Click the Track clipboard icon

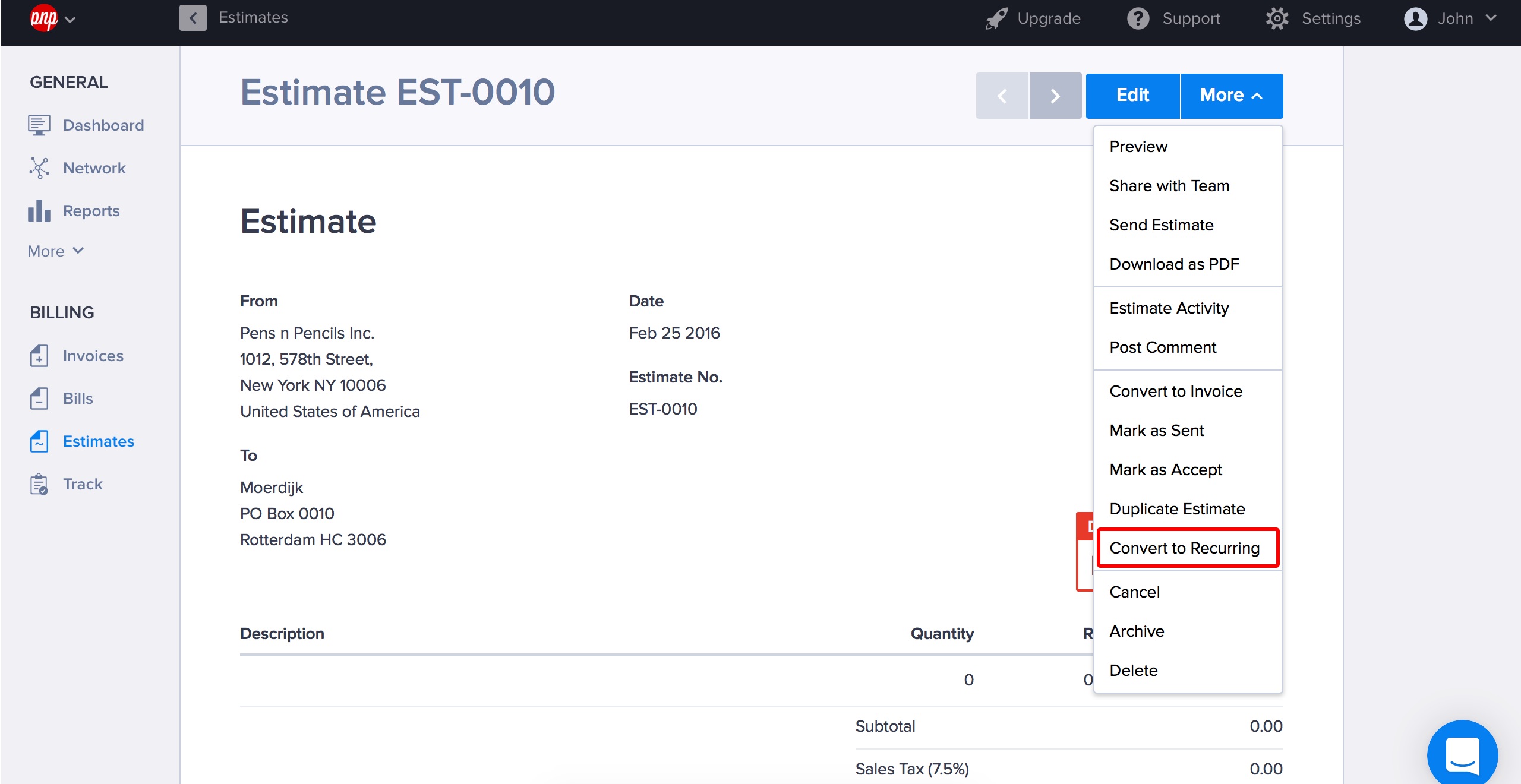pos(39,484)
